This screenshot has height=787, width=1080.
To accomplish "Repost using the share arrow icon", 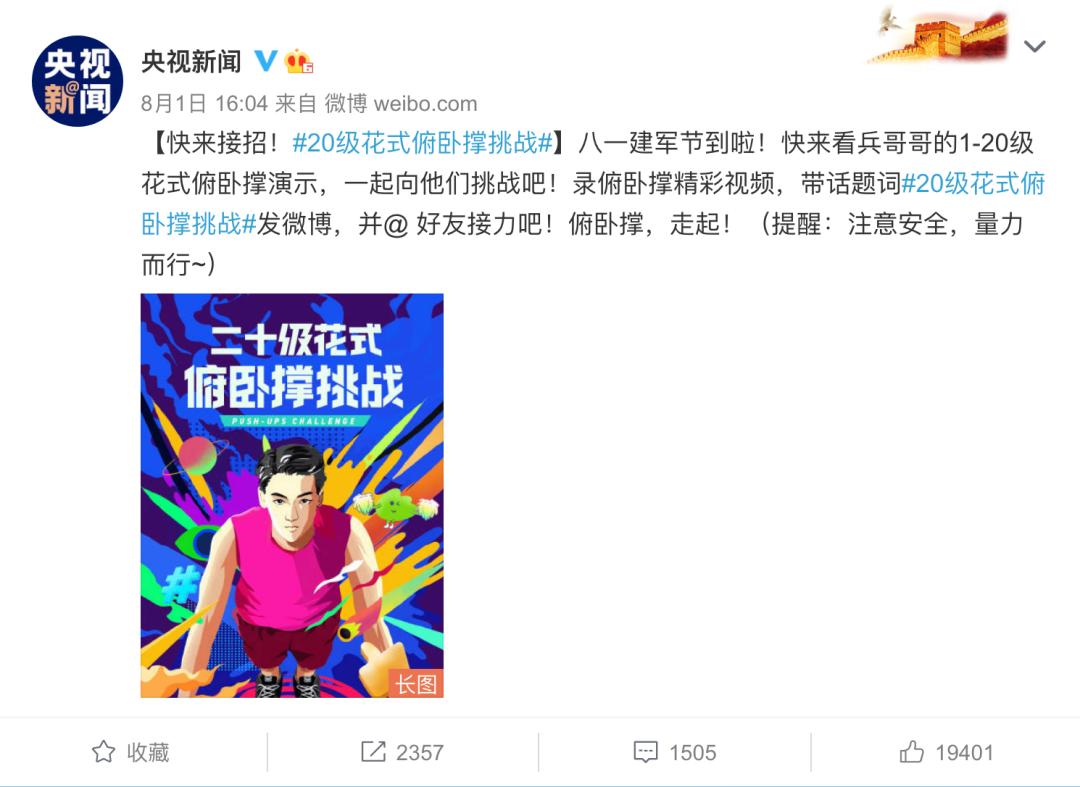I will (373, 751).
